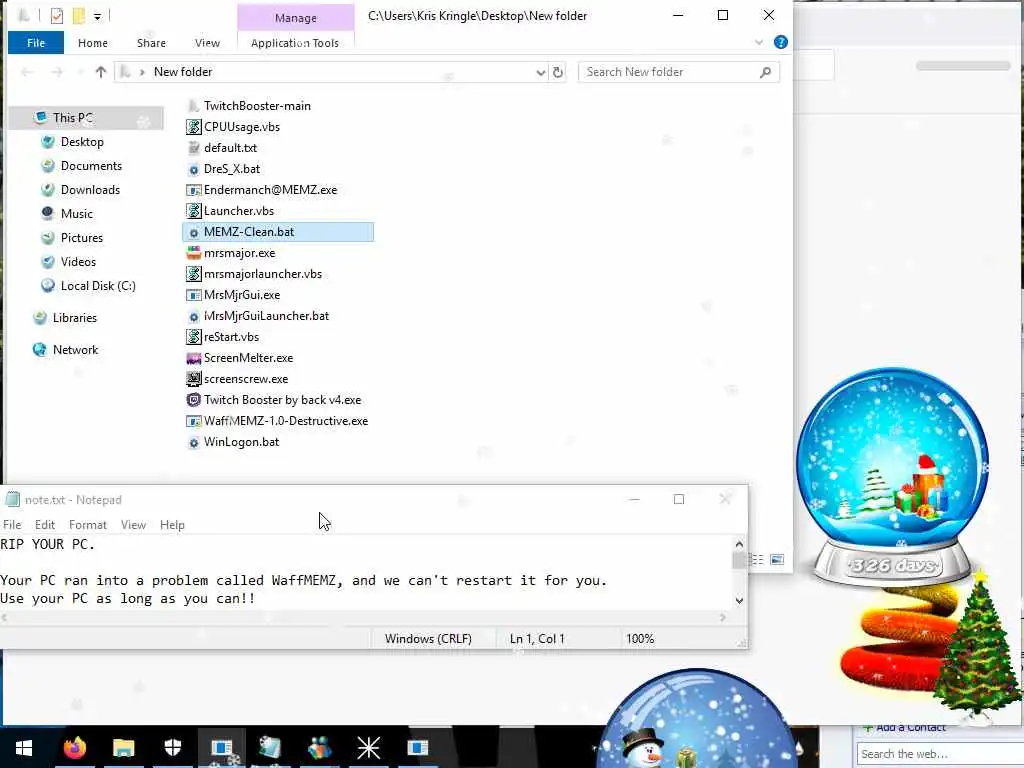Screen dimensions: 1024x768
Task: Open Quick Access toolbar customize dropdown
Action: tap(97, 16)
